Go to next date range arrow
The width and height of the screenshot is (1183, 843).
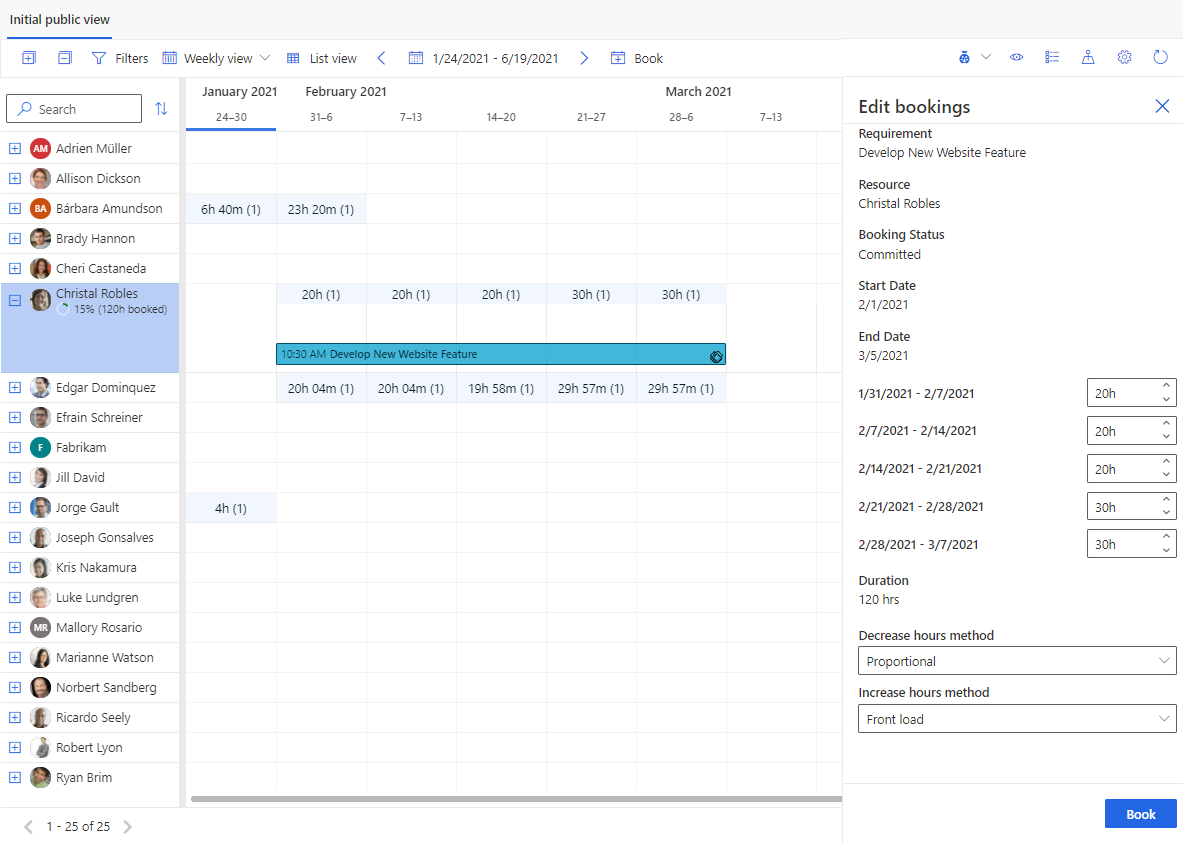coord(584,58)
